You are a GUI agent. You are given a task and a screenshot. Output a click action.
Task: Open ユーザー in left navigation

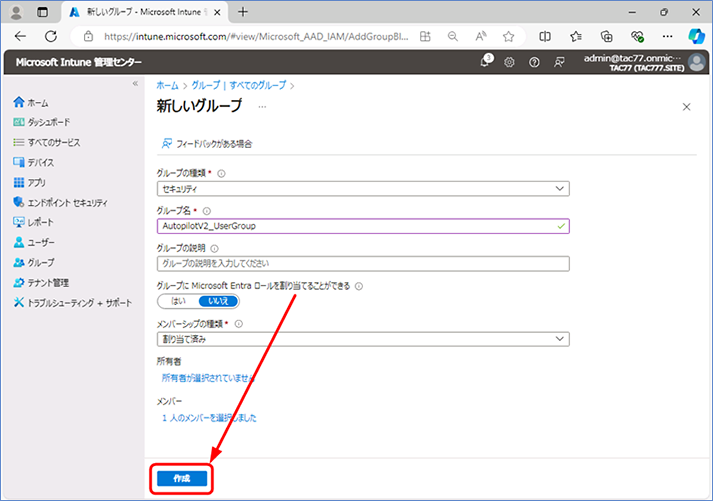[34, 242]
